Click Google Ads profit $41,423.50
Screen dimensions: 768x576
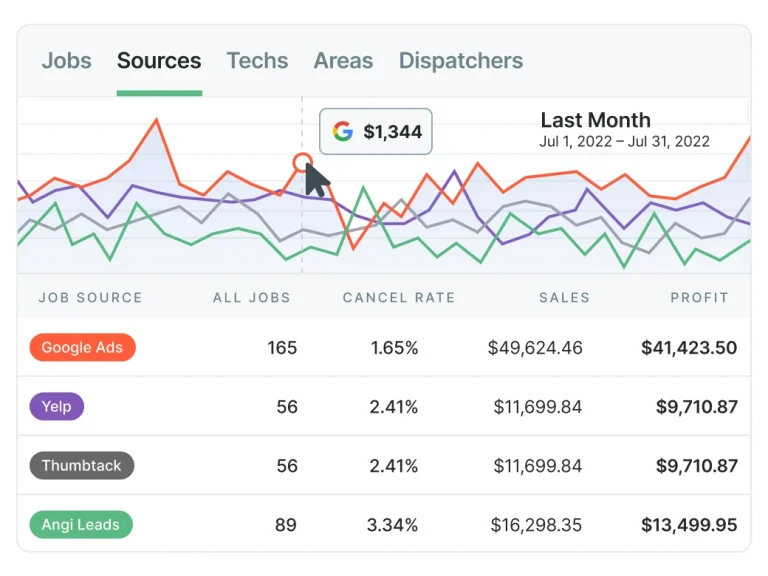click(x=689, y=348)
